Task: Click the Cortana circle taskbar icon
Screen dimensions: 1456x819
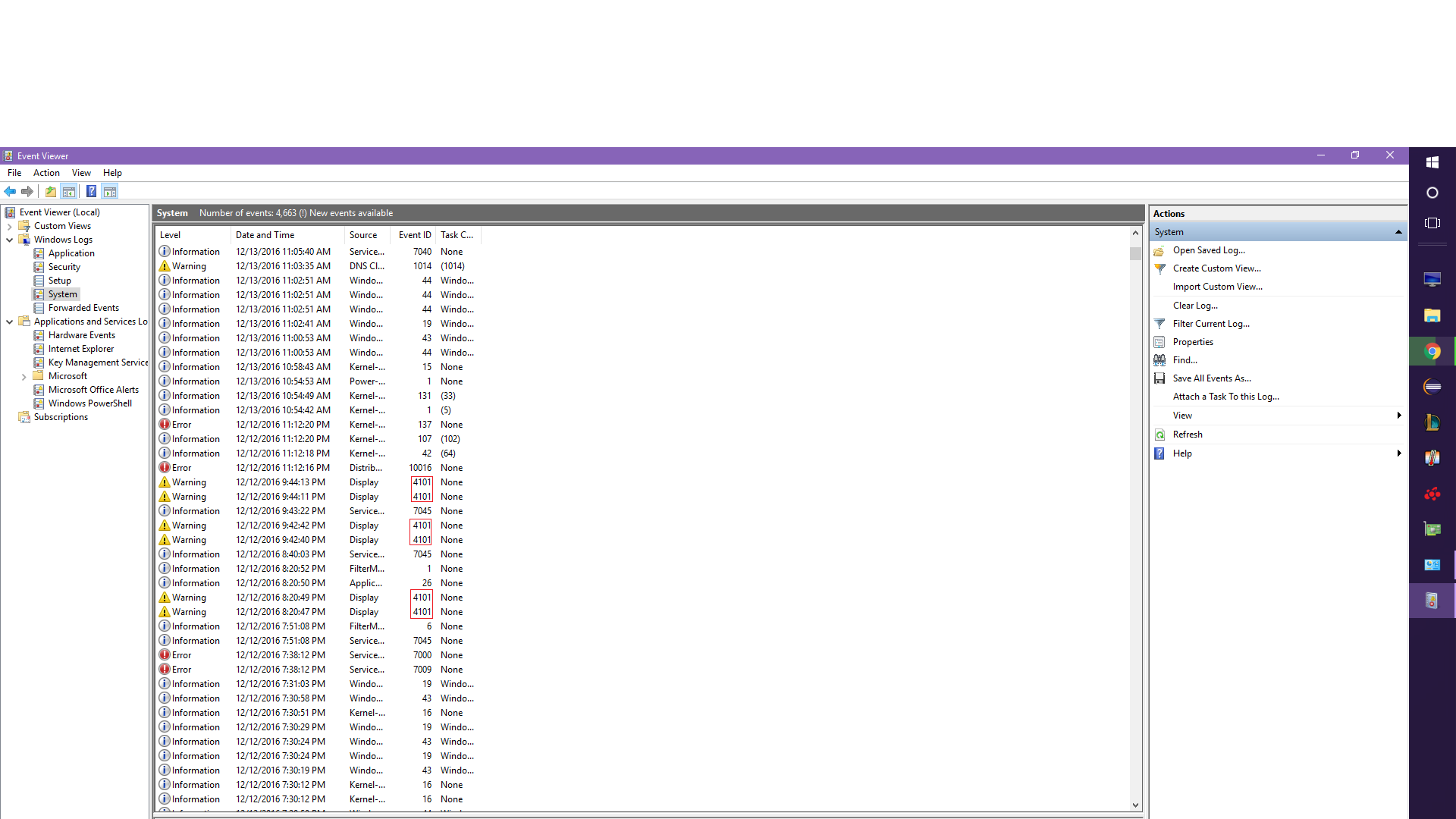Action: (1432, 193)
